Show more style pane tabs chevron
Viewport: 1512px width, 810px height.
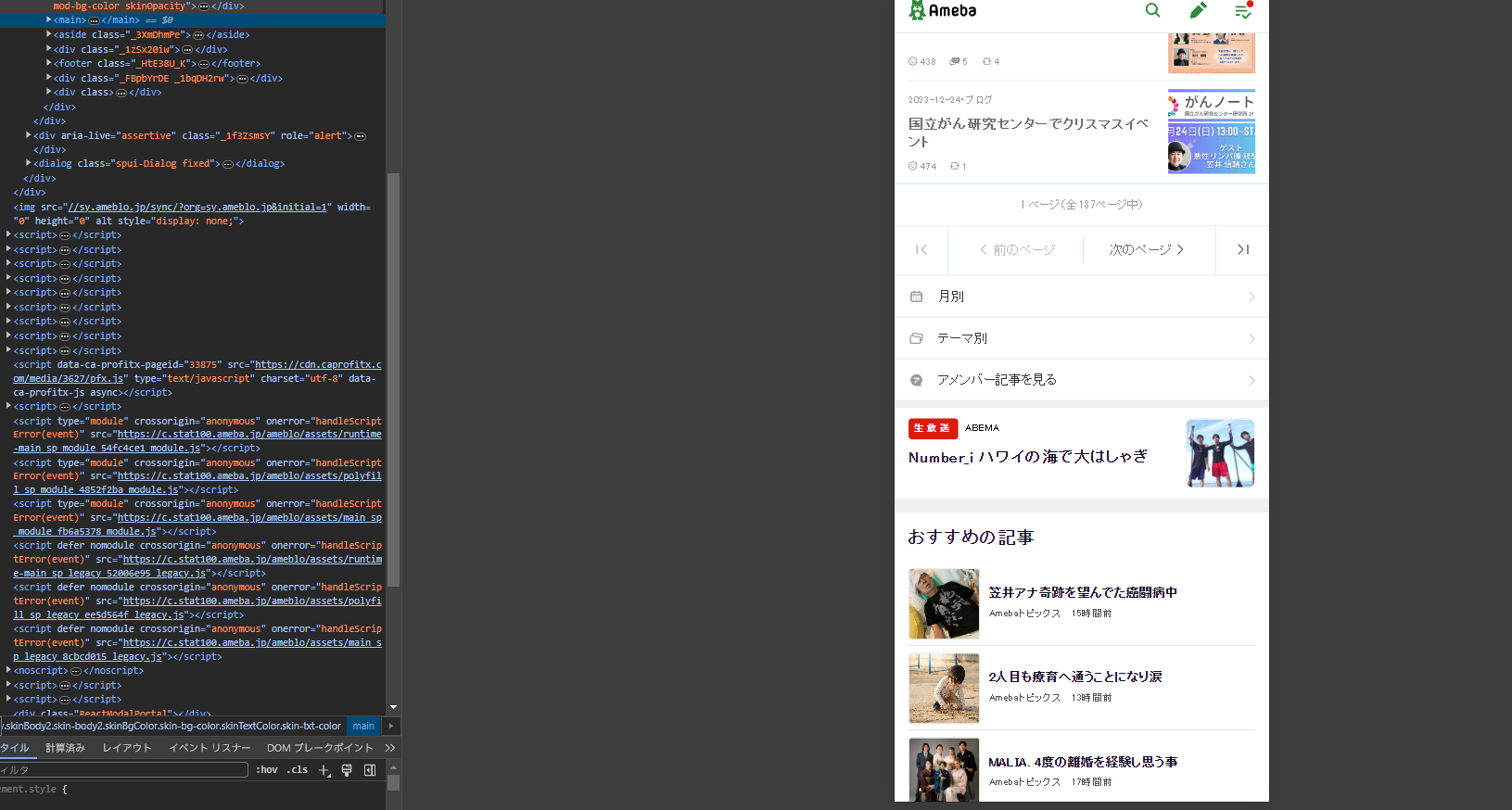(x=390, y=748)
